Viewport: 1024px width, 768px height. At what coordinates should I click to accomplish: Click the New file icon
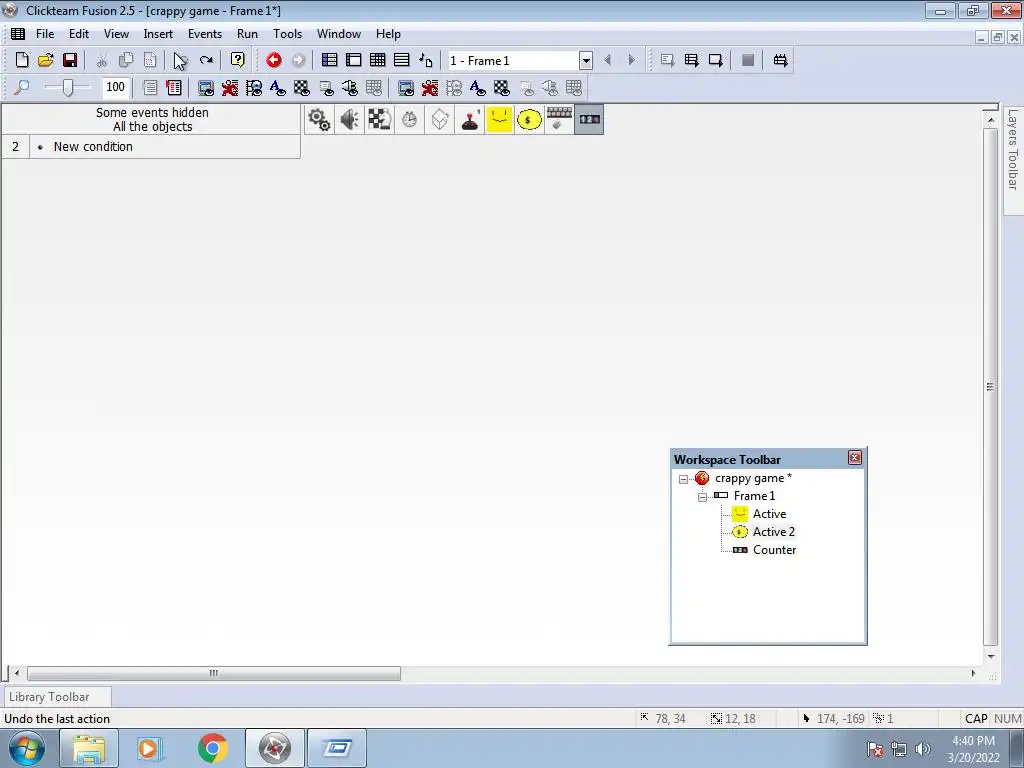pyautogui.click(x=22, y=61)
